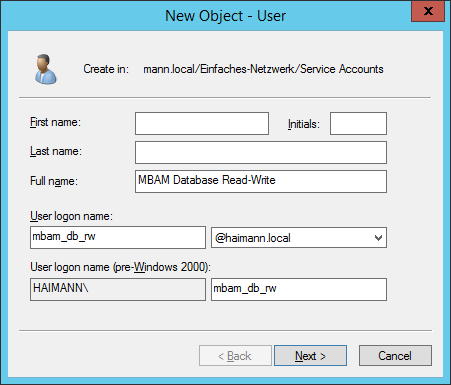Screen dimensions: 451x385
Task: Click the mann.local/Einfaches-Netzwerk/Service Accounts path text
Action: point(263,69)
